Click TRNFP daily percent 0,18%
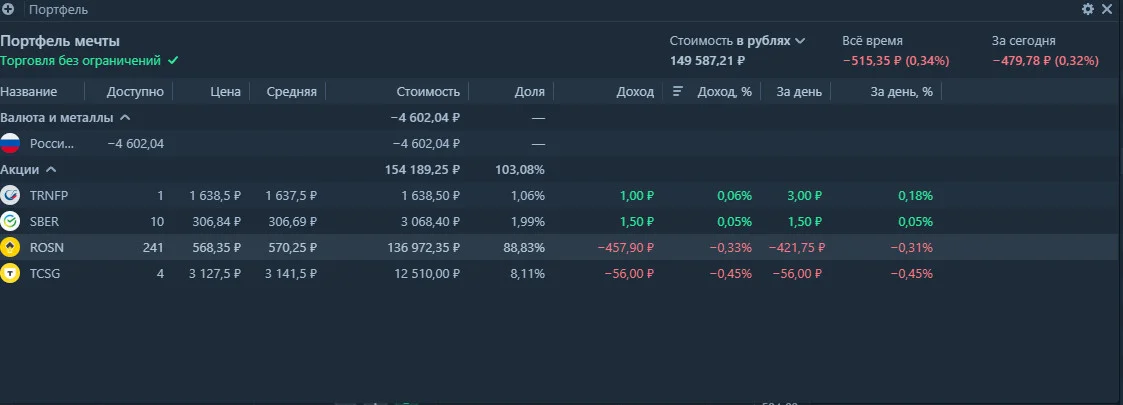This screenshot has width=1123, height=405. (x=915, y=196)
